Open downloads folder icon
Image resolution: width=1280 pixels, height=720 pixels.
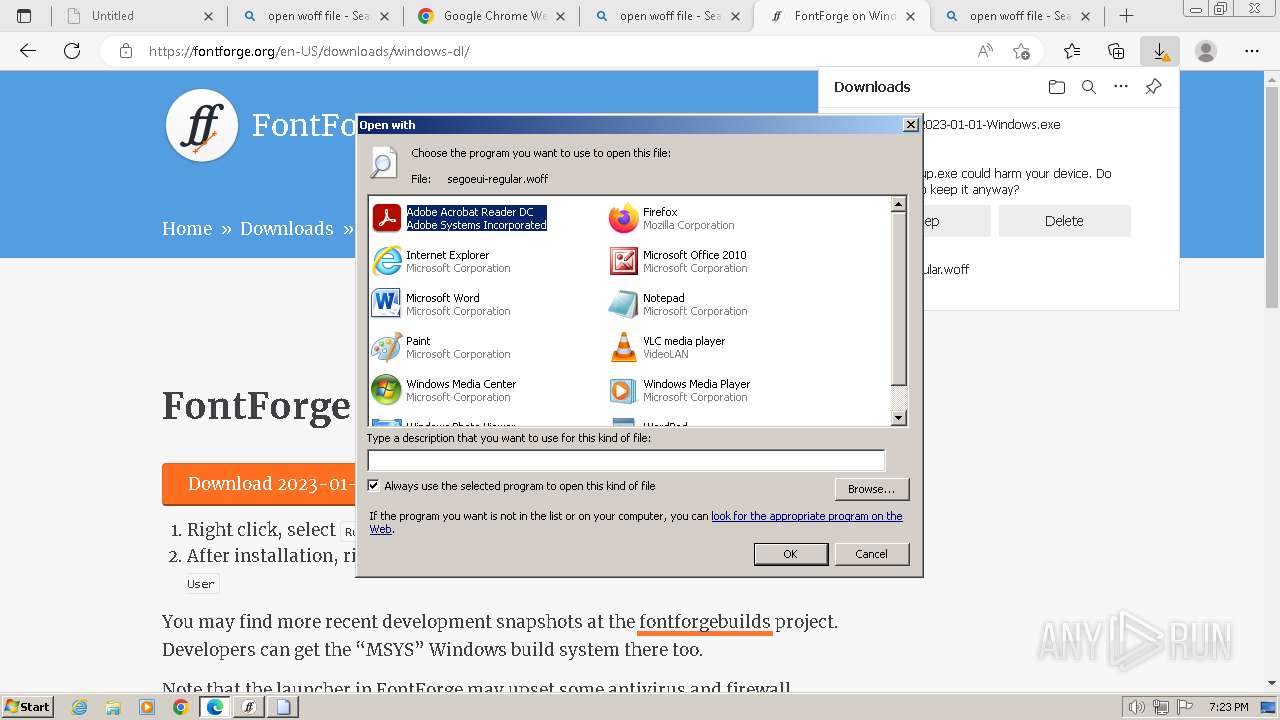[1057, 87]
